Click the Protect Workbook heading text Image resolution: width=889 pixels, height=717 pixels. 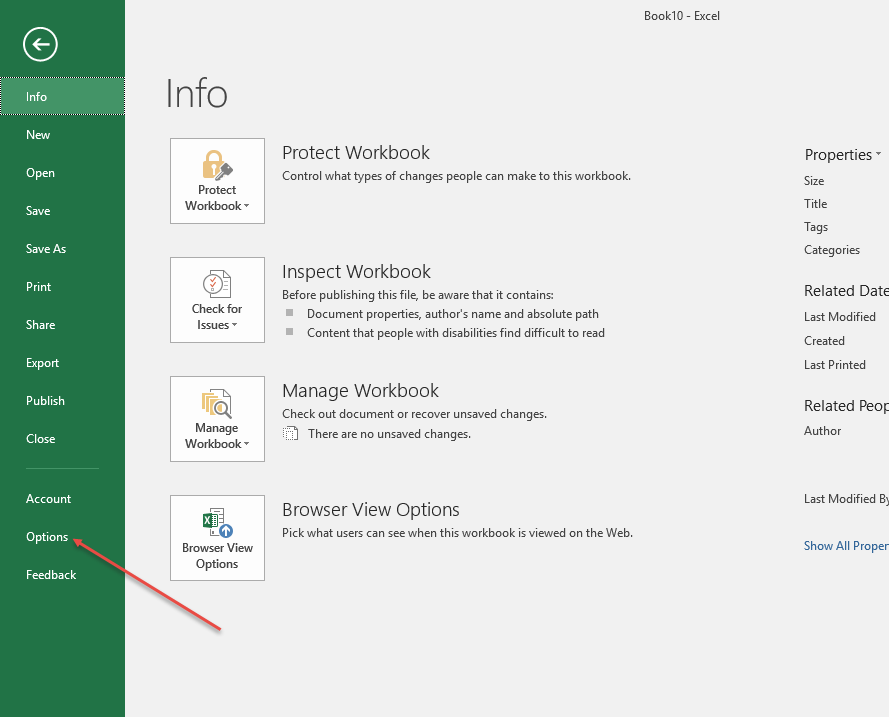355,152
